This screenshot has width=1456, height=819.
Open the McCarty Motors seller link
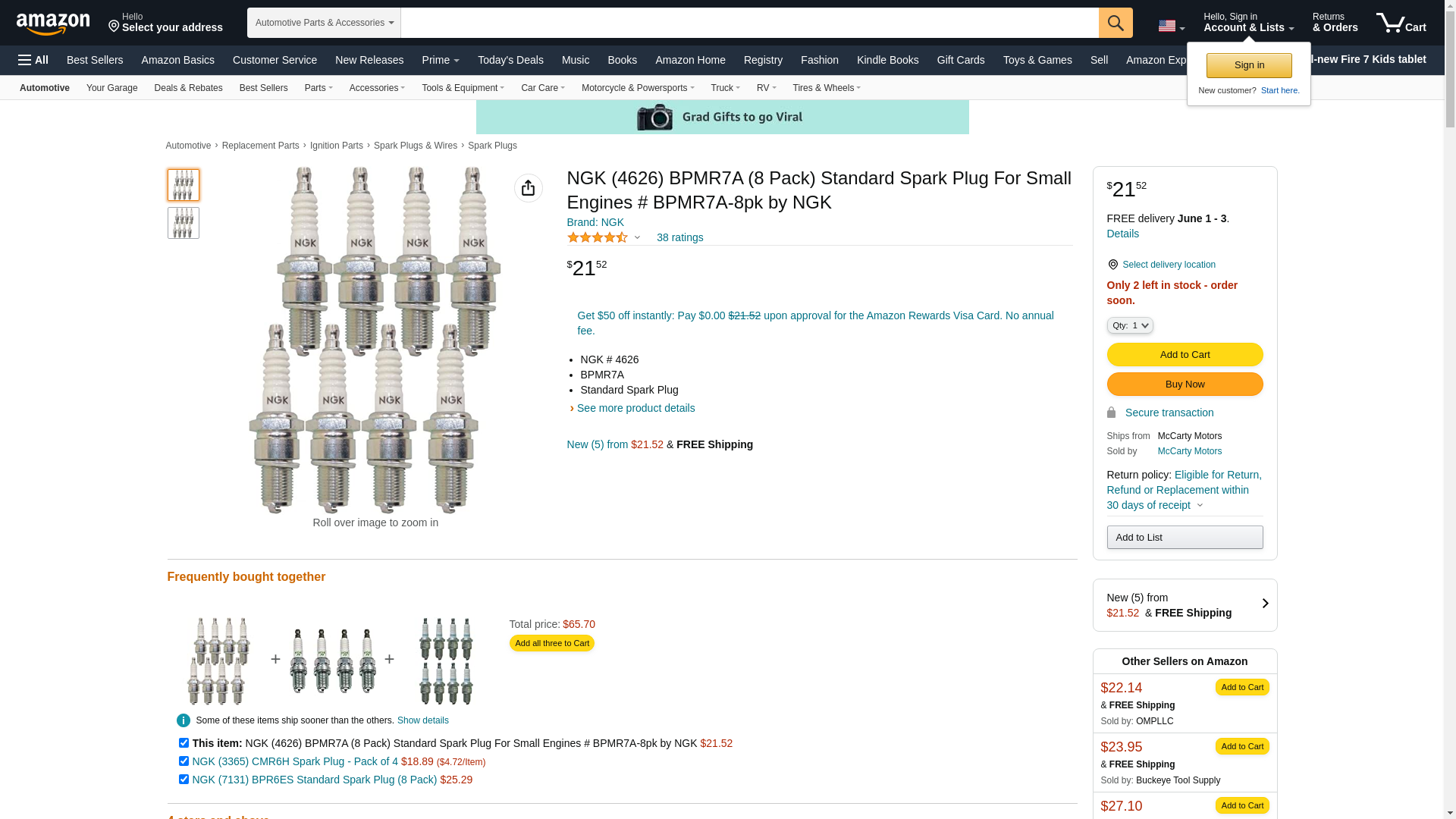point(1189,451)
